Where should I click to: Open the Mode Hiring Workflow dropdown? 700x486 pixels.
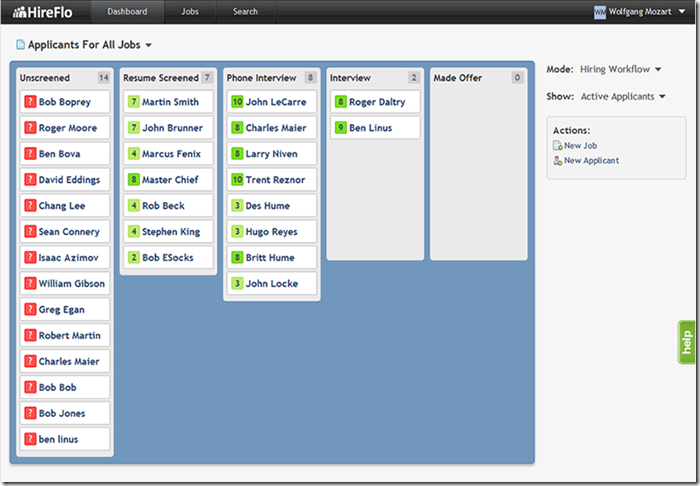tap(620, 69)
